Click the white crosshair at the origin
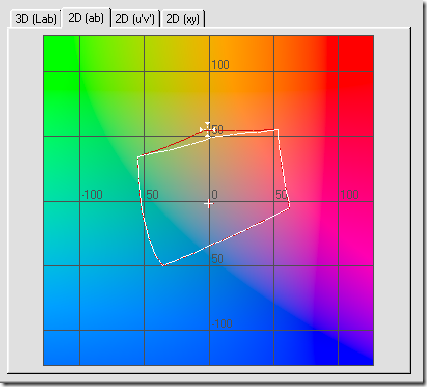 [209, 203]
